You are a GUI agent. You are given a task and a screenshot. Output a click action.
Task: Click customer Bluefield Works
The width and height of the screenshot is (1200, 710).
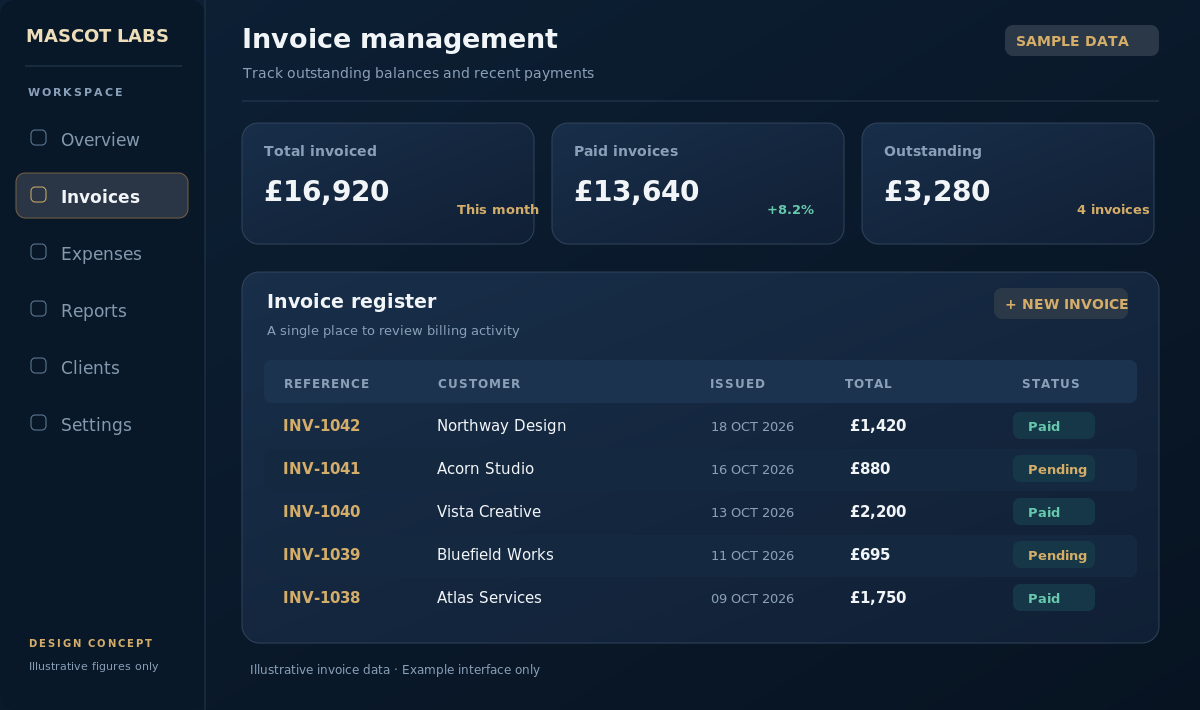click(x=495, y=555)
